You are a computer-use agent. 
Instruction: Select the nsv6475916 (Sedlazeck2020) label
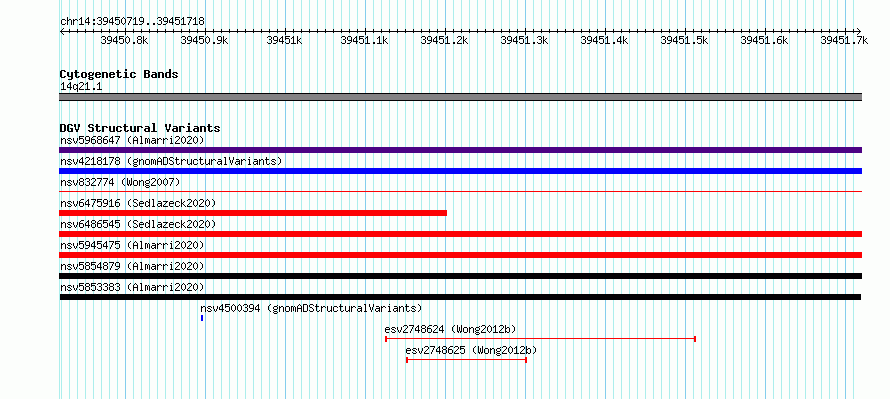pos(138,203)
